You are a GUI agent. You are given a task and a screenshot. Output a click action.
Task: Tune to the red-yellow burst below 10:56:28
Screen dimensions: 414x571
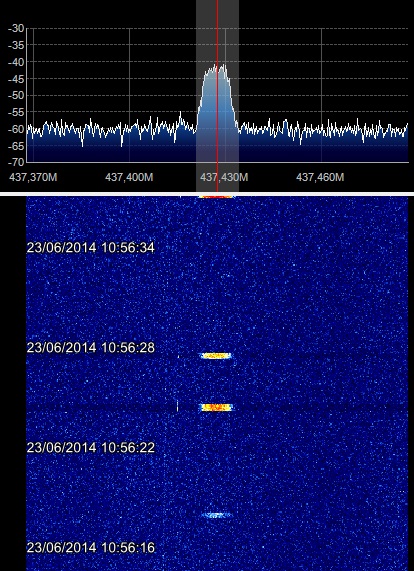coord(217,407)
